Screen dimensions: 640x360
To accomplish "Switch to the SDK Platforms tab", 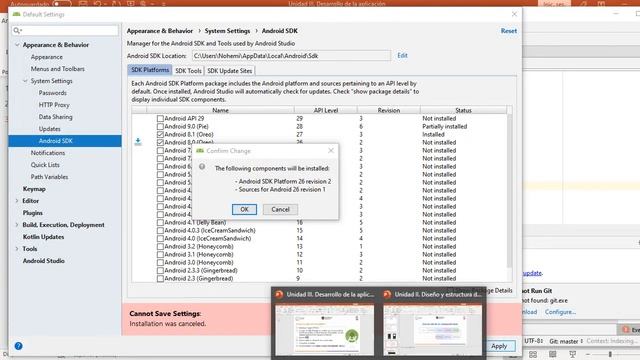I will coord(150,70).
